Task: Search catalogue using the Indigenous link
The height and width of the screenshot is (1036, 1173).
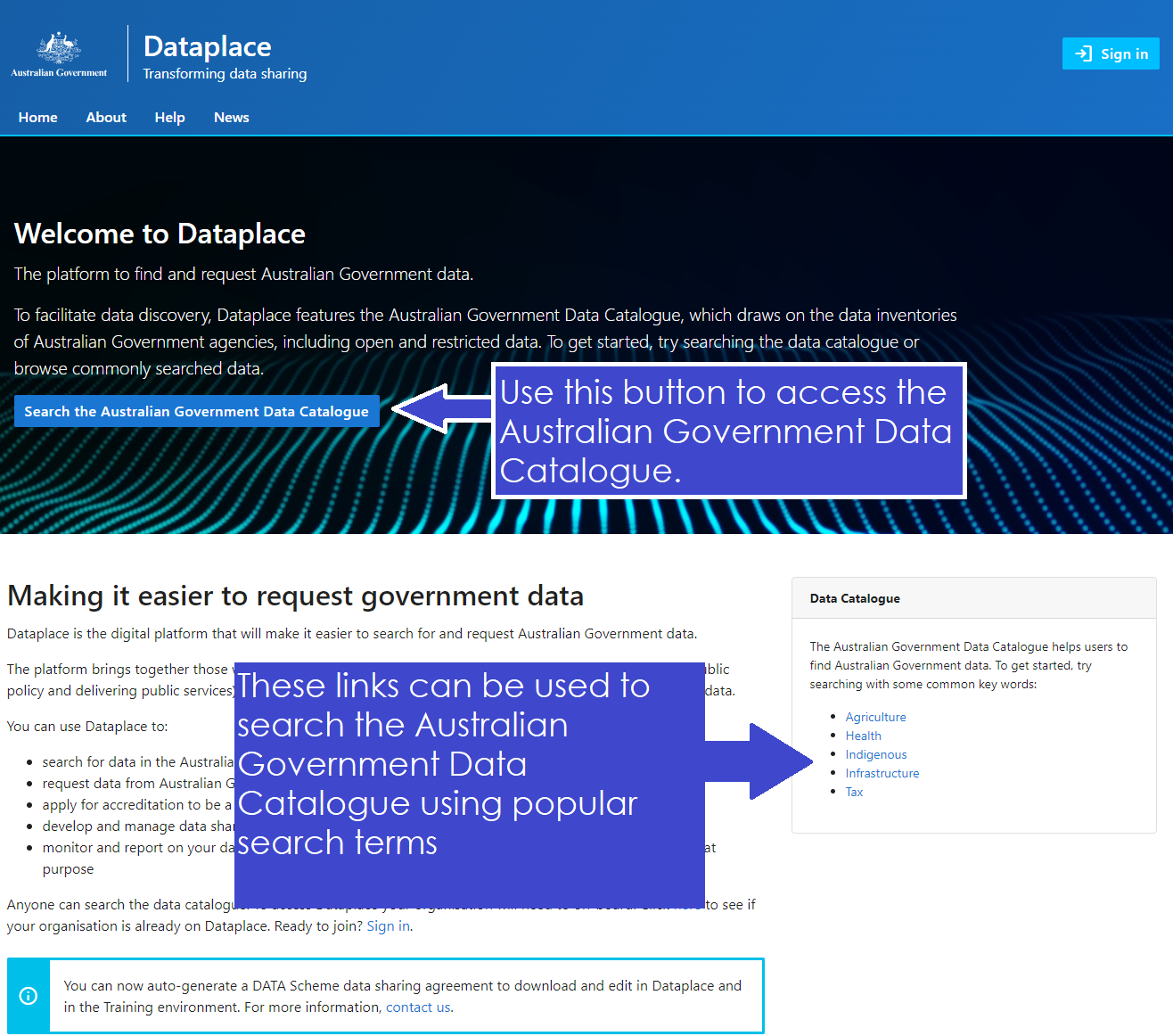Action: click(876, 754)
